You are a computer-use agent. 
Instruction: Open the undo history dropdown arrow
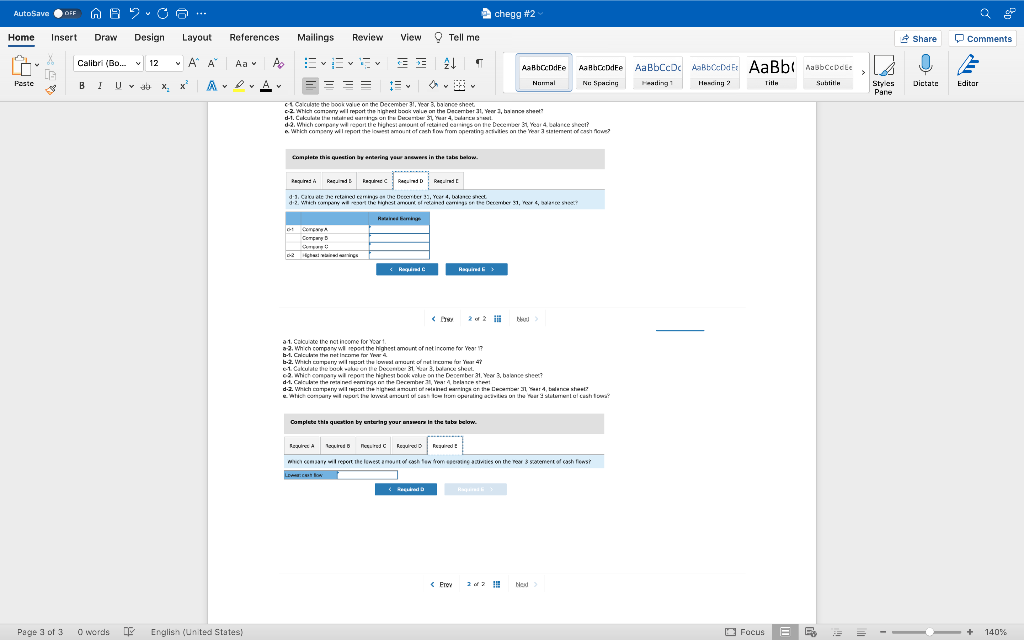coord(148,13)
